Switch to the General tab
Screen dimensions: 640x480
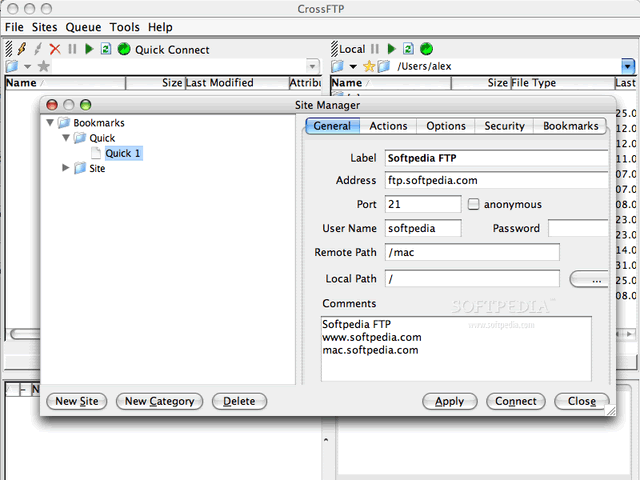click(x=332, y=126)
